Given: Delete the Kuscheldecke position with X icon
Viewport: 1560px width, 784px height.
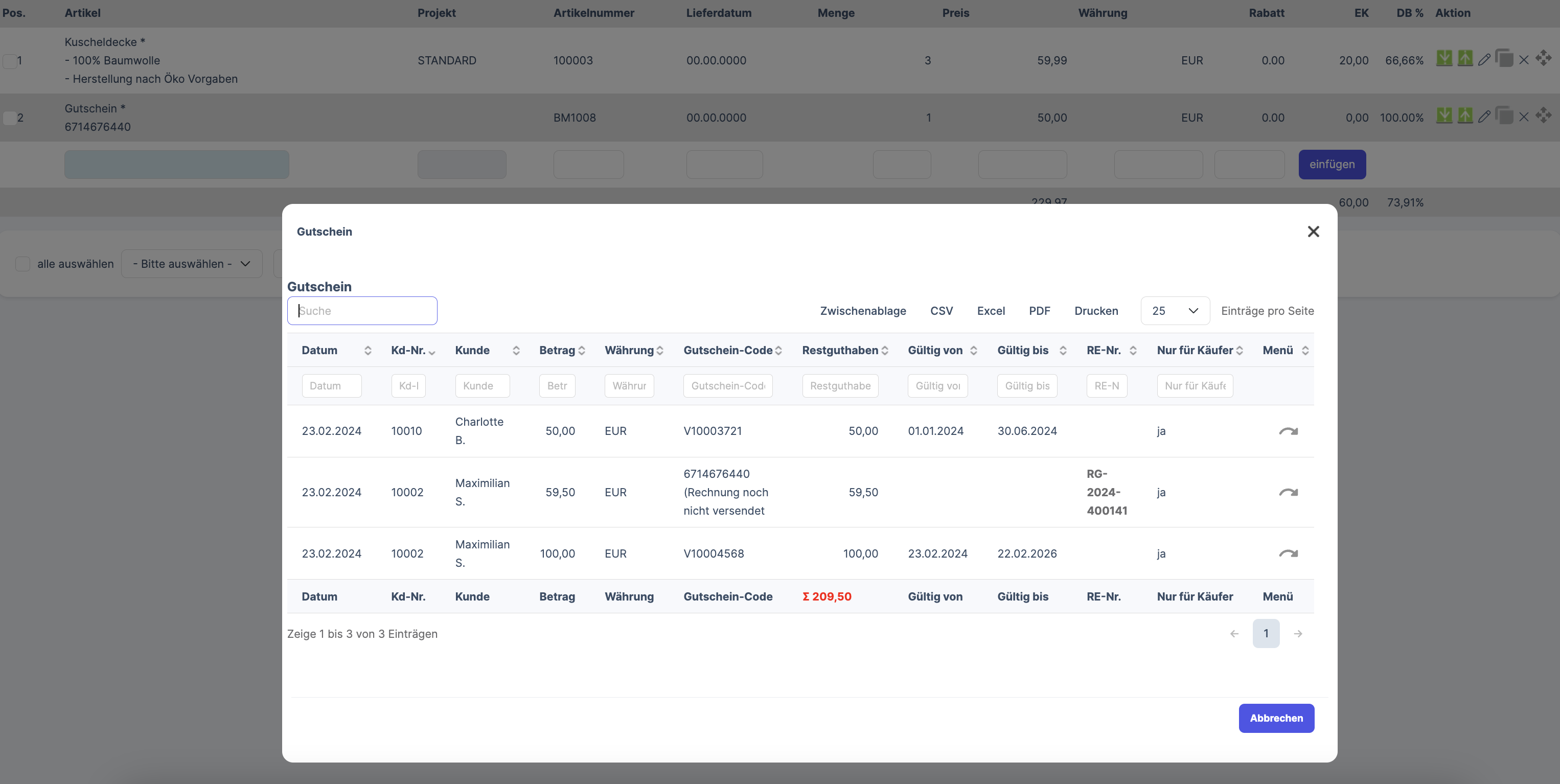Looking at the screenshot, I should [x=1524, y=59].
